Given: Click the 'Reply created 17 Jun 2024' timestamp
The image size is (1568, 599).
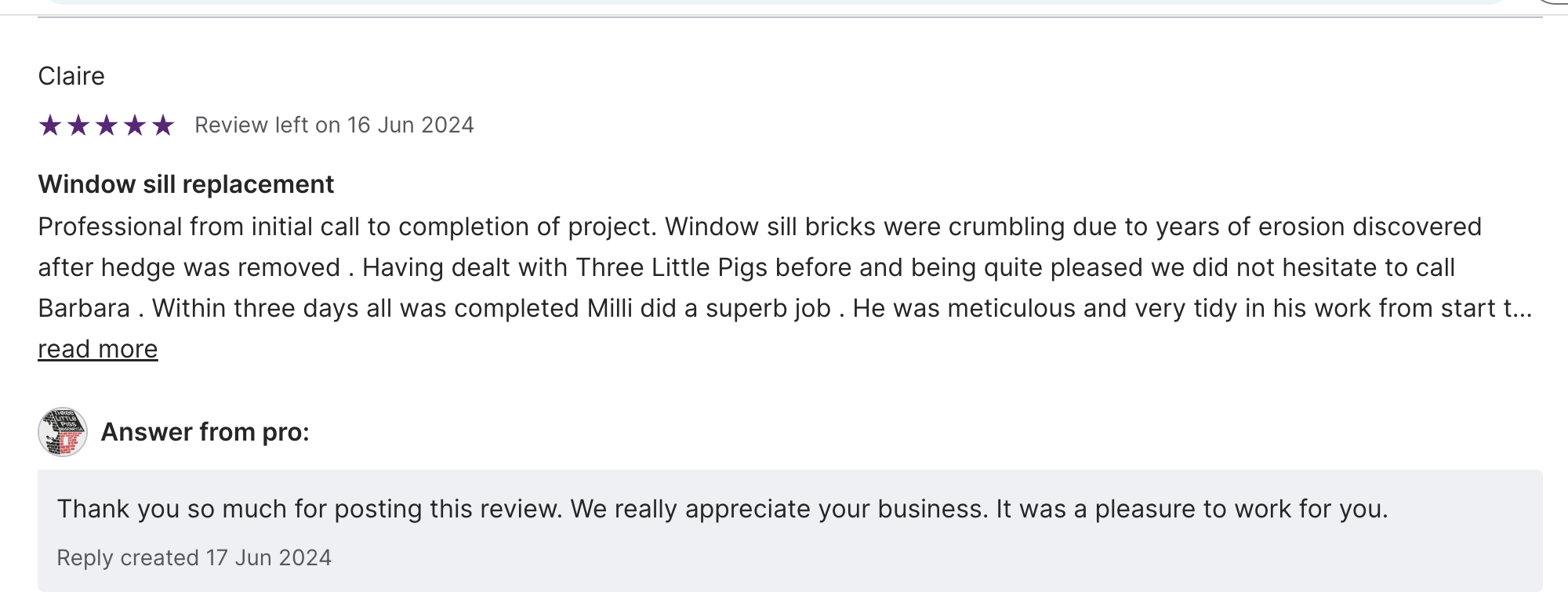Looking at the screenshot, I should [x=194, y=557].
